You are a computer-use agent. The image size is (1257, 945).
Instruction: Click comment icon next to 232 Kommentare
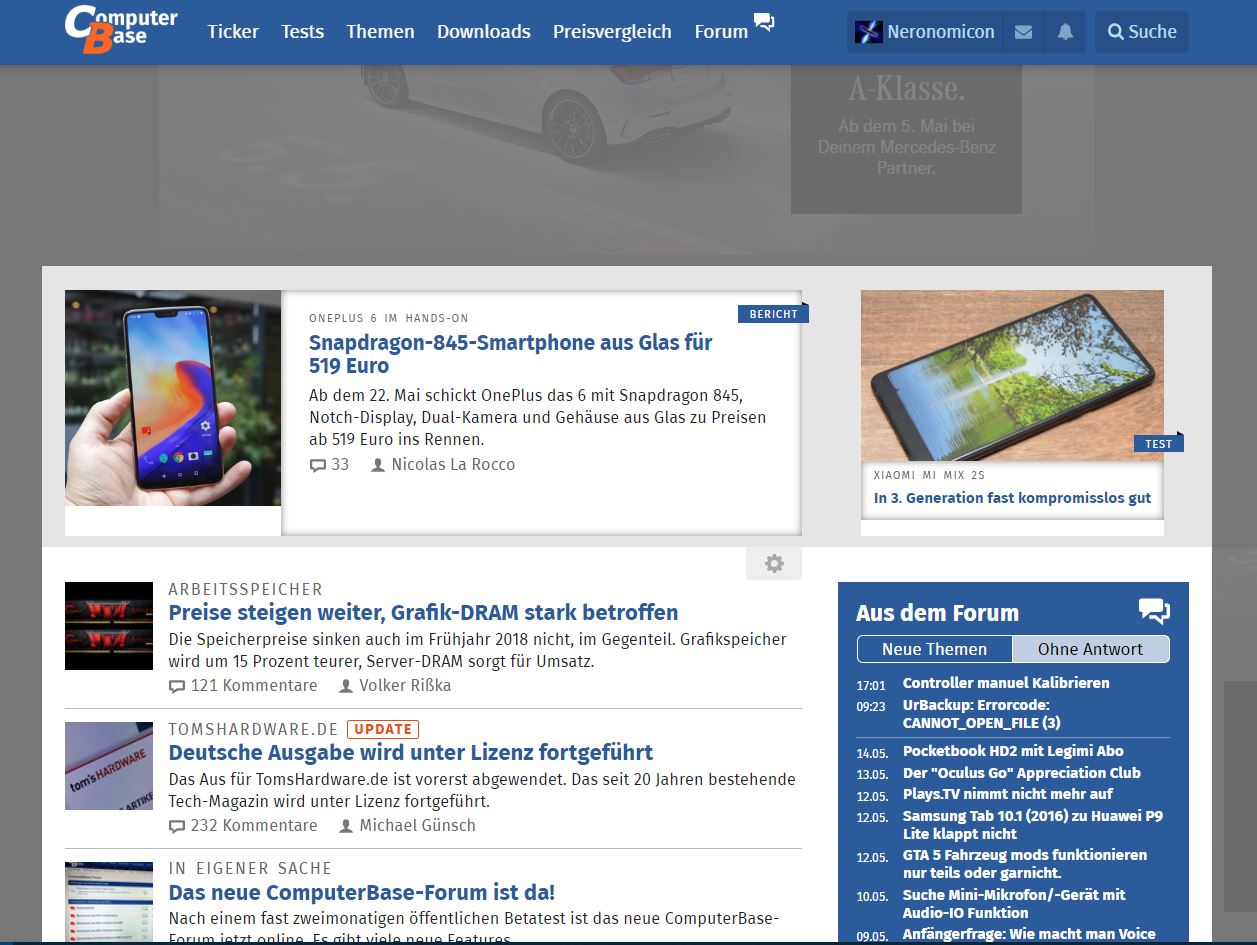pos(177,826)
